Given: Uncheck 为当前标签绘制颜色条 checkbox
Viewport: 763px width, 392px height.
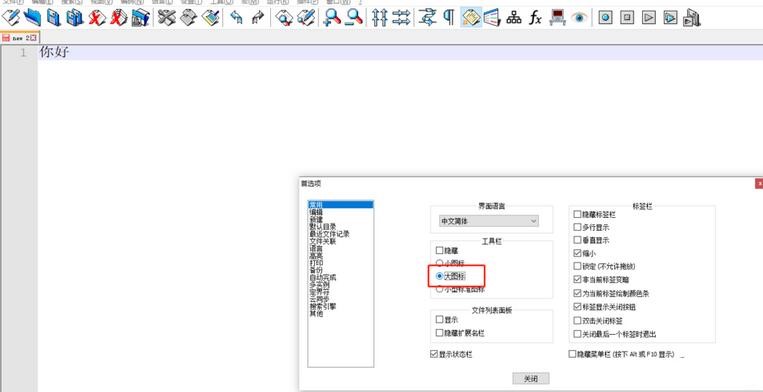Looking at the screenshot, I should pos(578,293).
